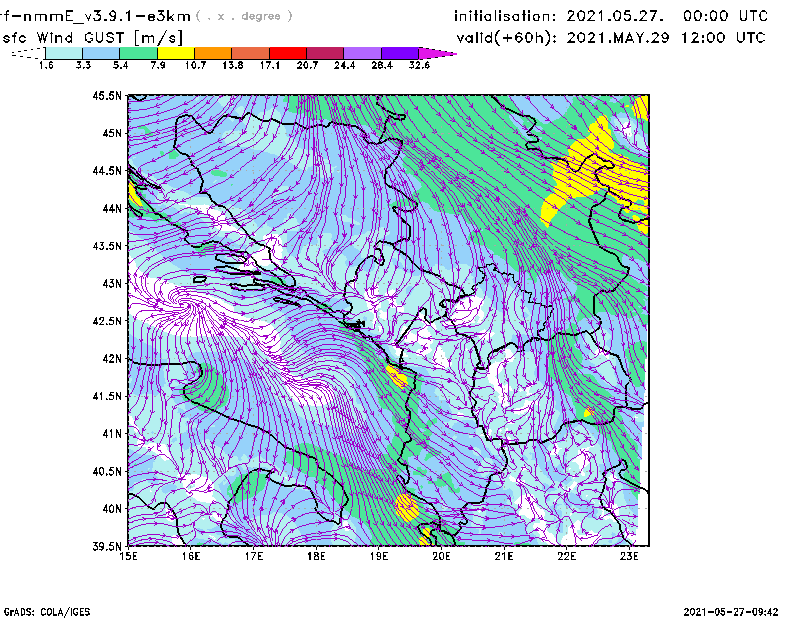Click the violet 28.4–32.6 legend swatch
The image size is (800, 618).
tap(399, 53)
